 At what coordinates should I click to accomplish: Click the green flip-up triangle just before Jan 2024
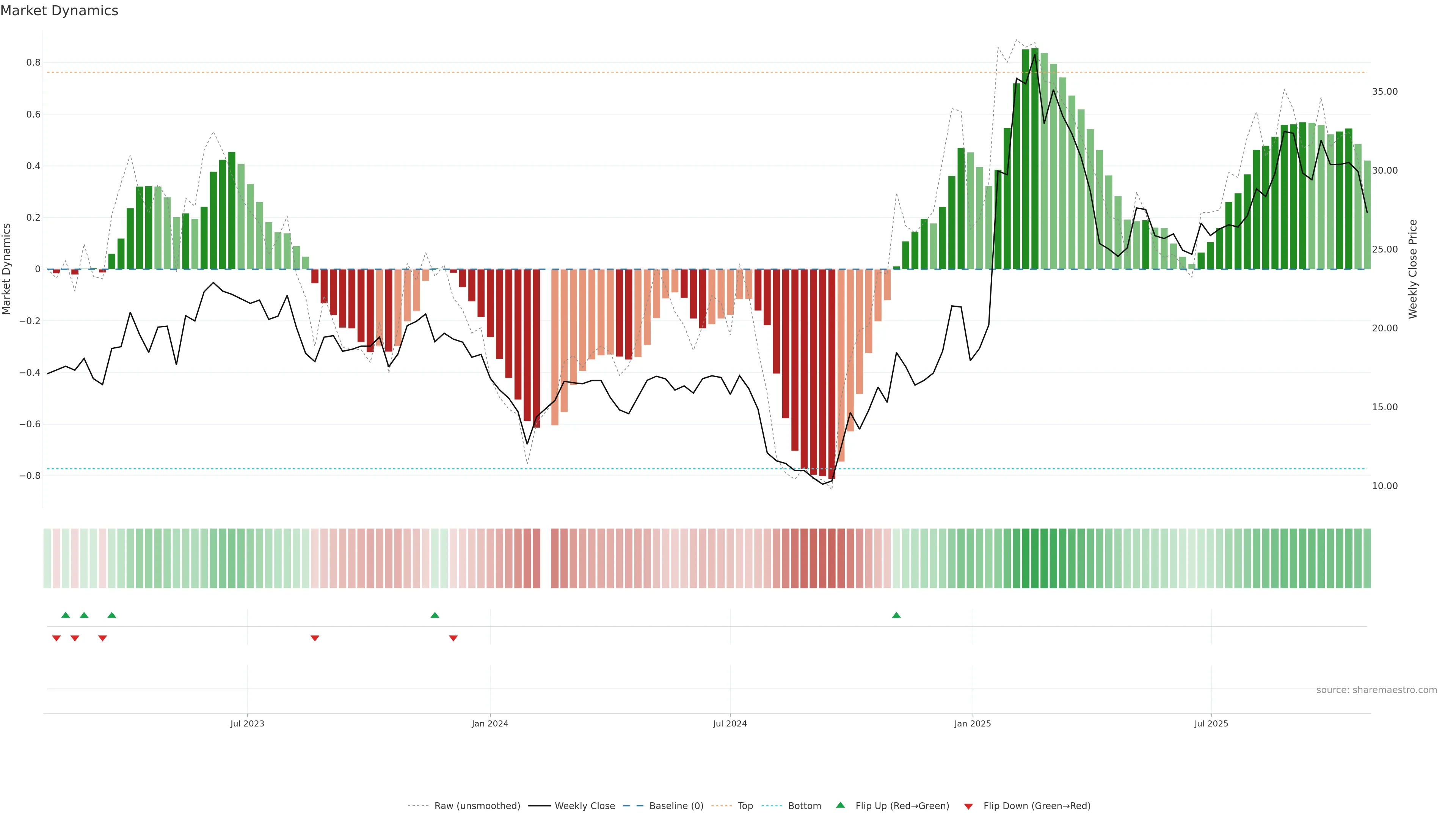[x=435, y=615]
